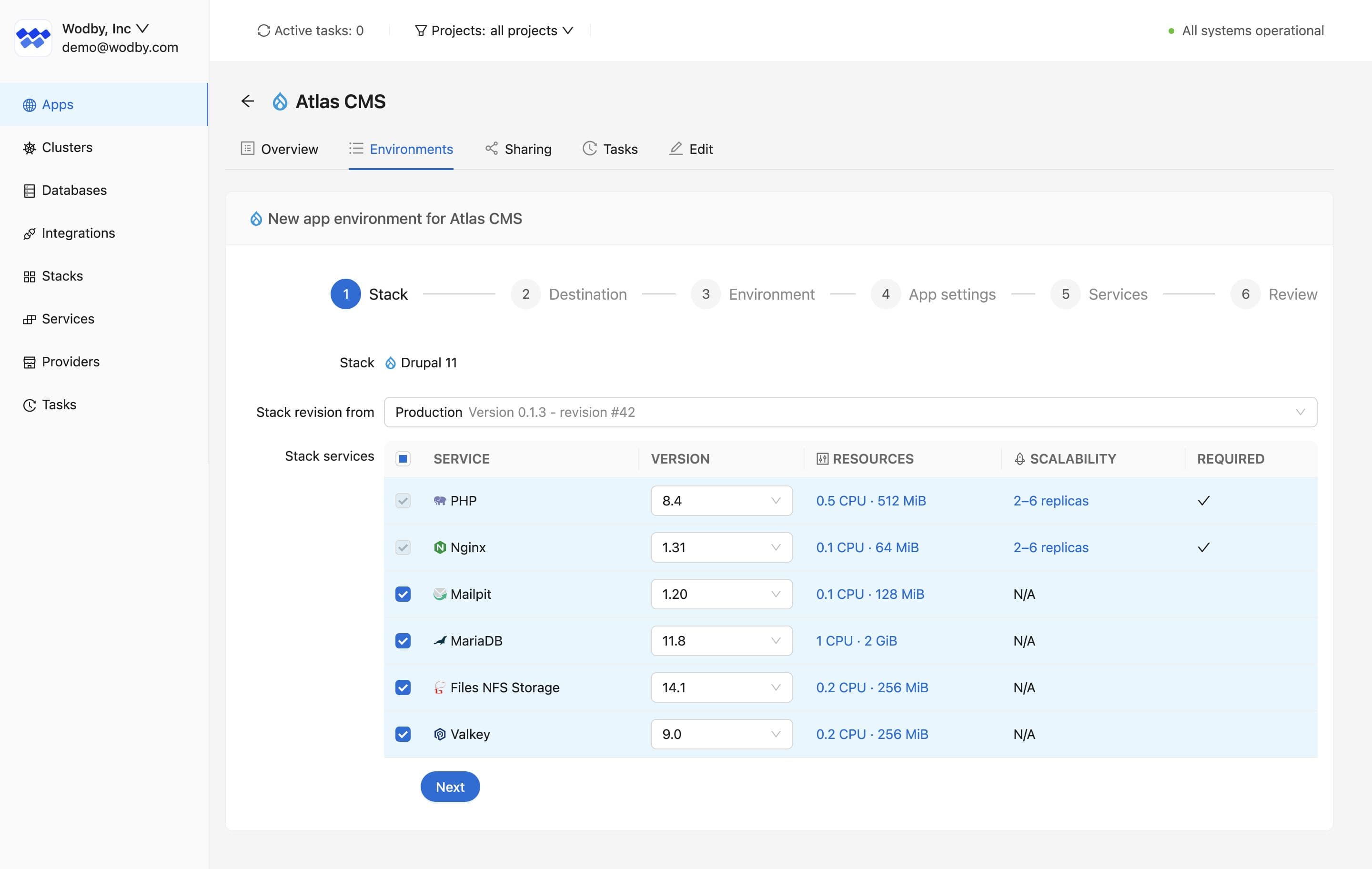Click the Scalability column header icon
Screen dimensions: 1372x869
1019,459
